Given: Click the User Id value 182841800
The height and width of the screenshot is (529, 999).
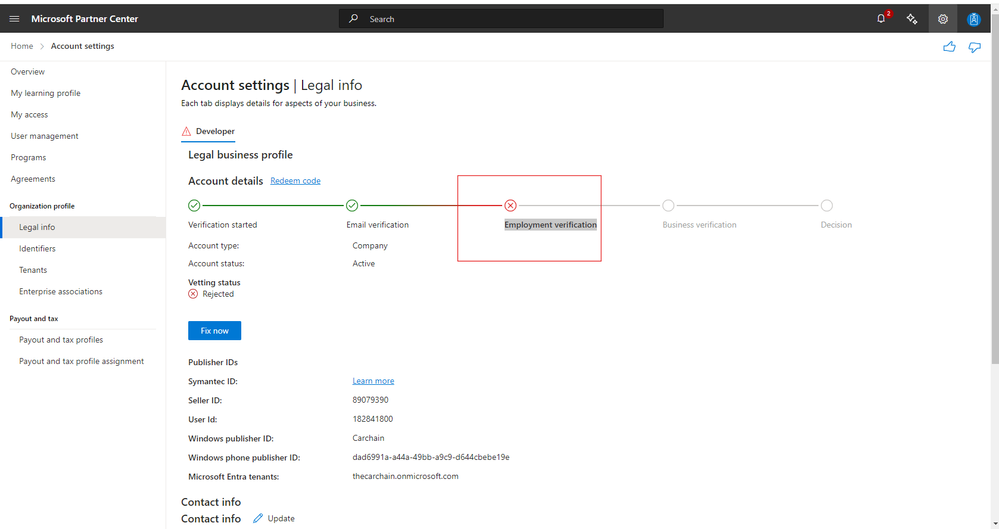Looking at the screenshot, I should tap(373, 419).
